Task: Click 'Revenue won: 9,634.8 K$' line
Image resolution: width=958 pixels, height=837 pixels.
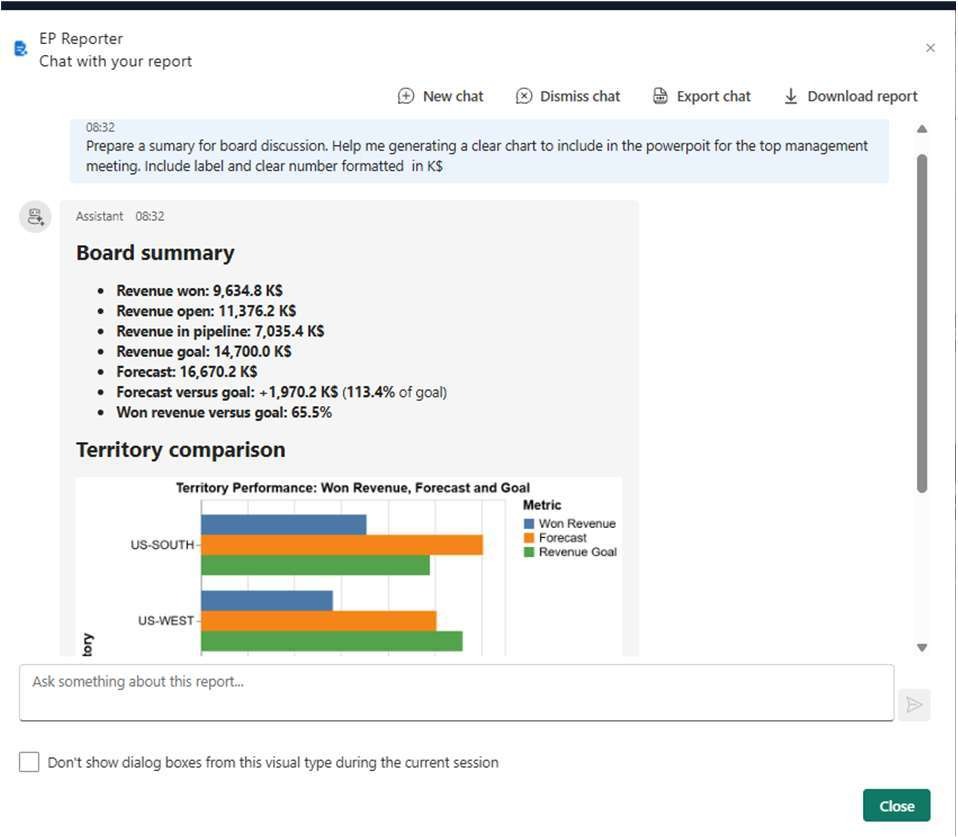Action: click(x=200, y=290)
